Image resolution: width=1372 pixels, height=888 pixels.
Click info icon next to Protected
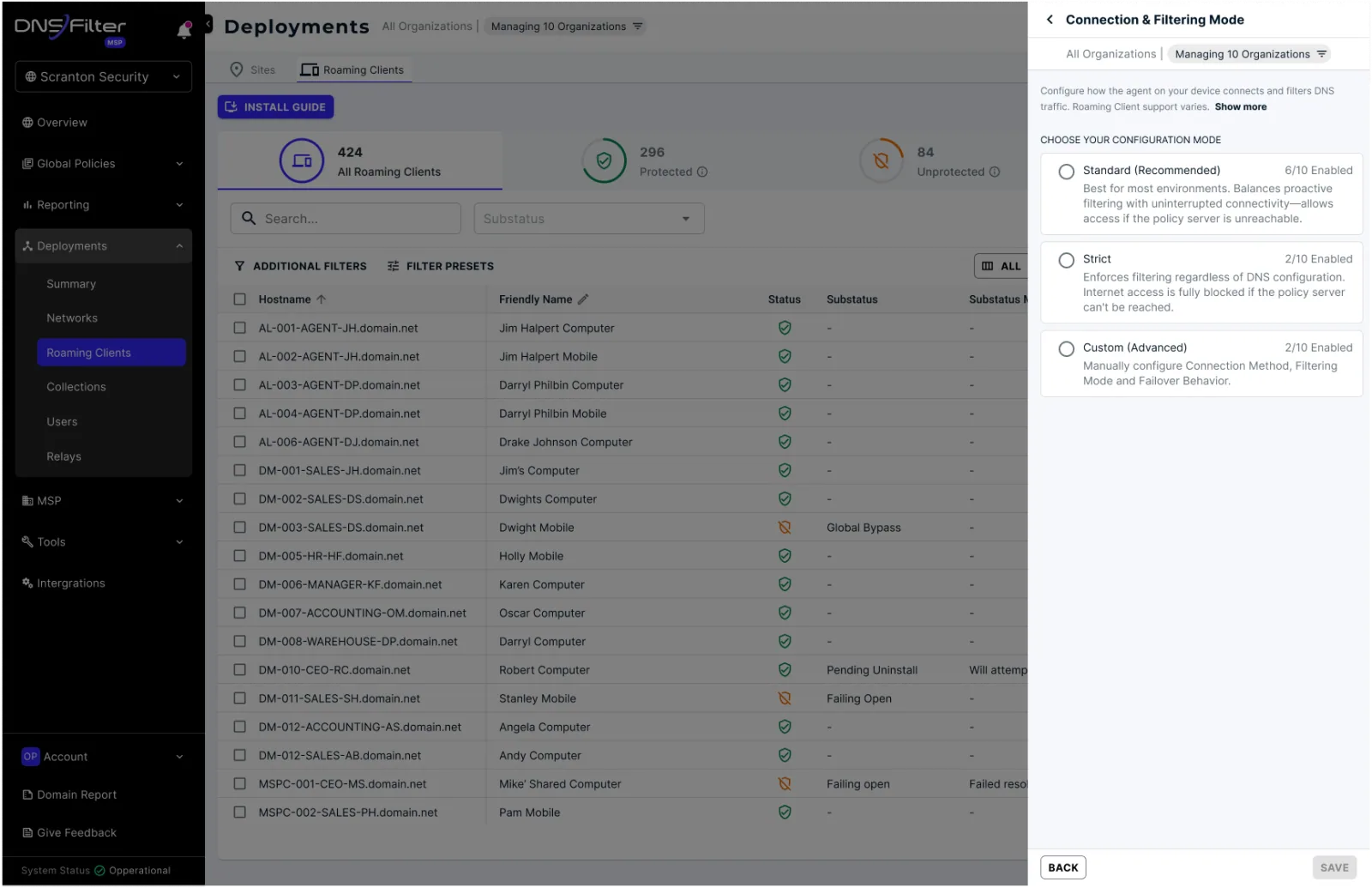(702, 172)
